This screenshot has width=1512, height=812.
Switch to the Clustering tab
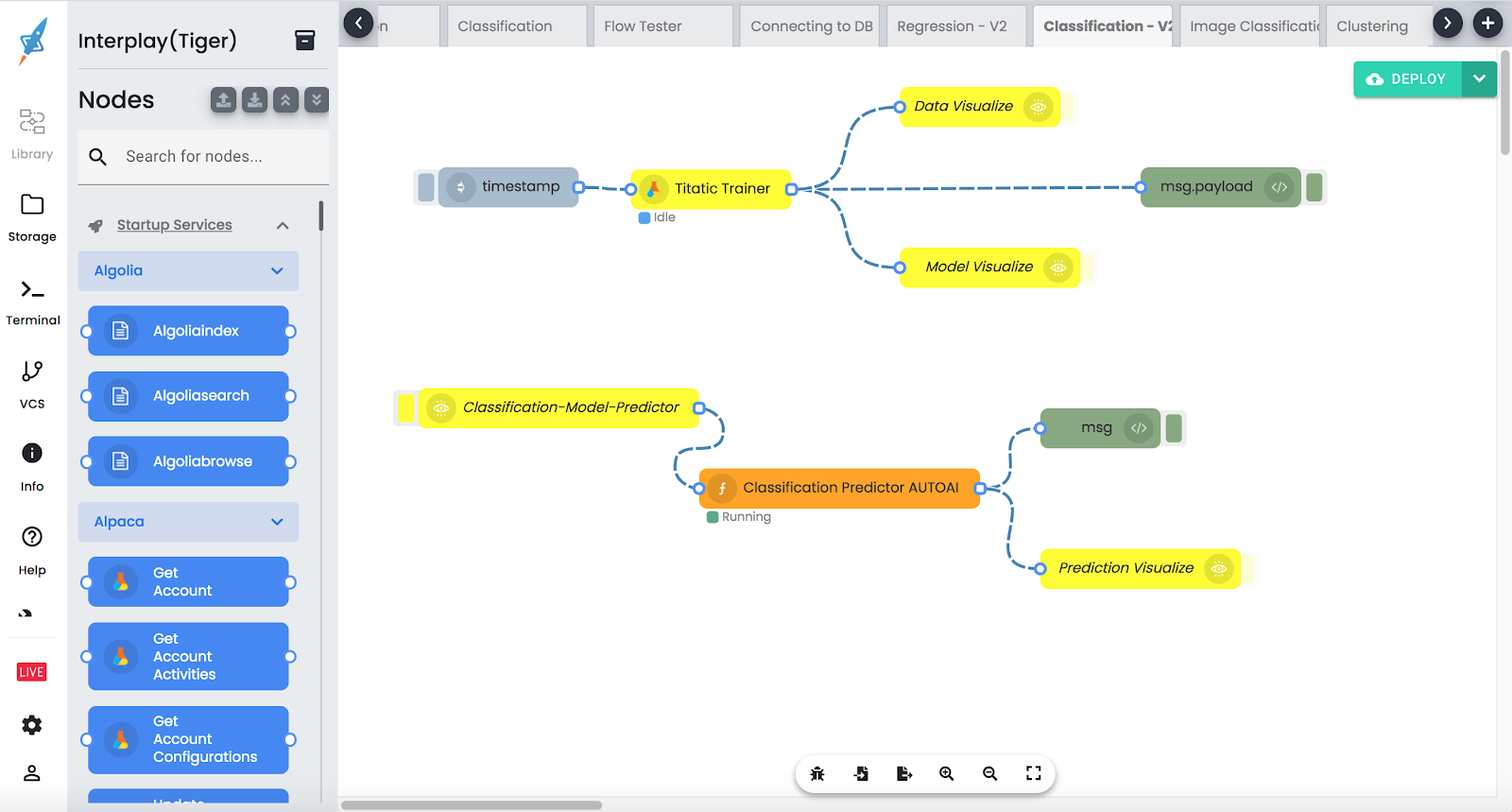tap(1371, 26)
